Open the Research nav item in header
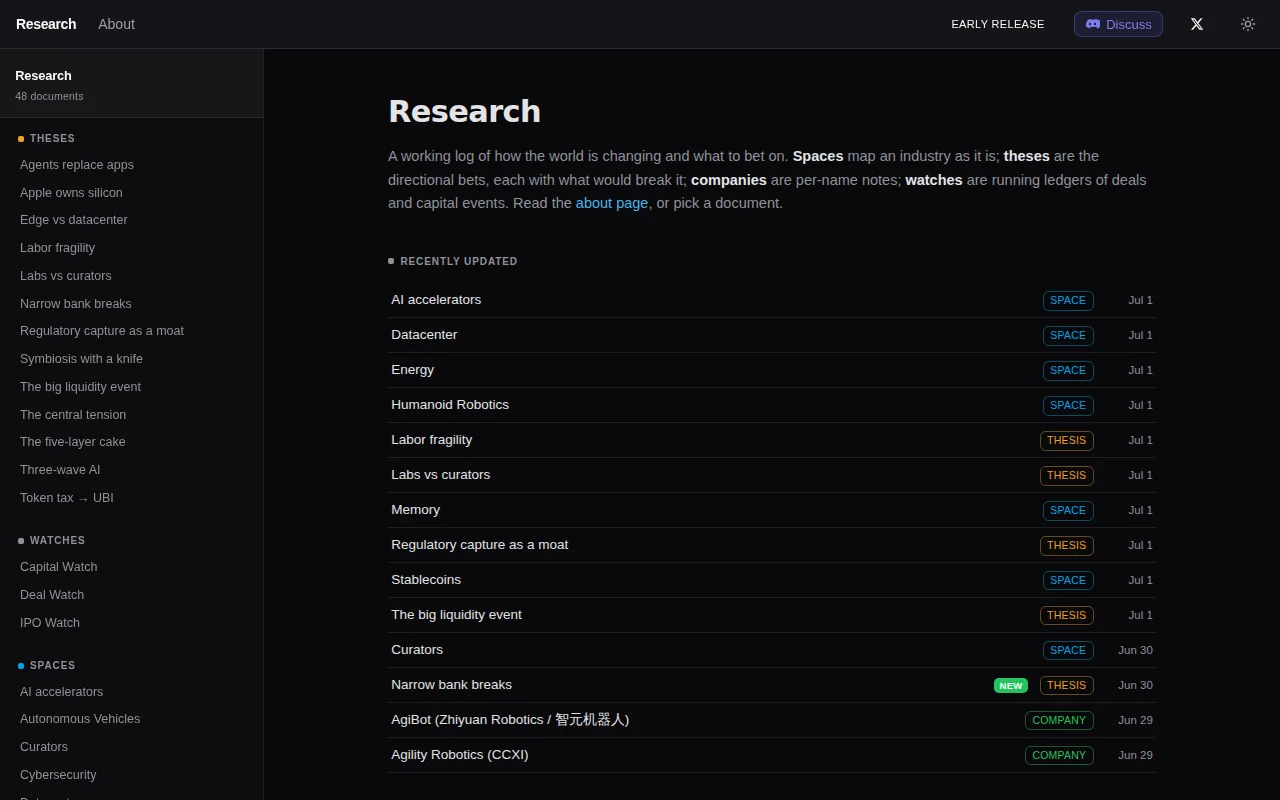This screenshot has width=1280, height=800. coord(46,24)
